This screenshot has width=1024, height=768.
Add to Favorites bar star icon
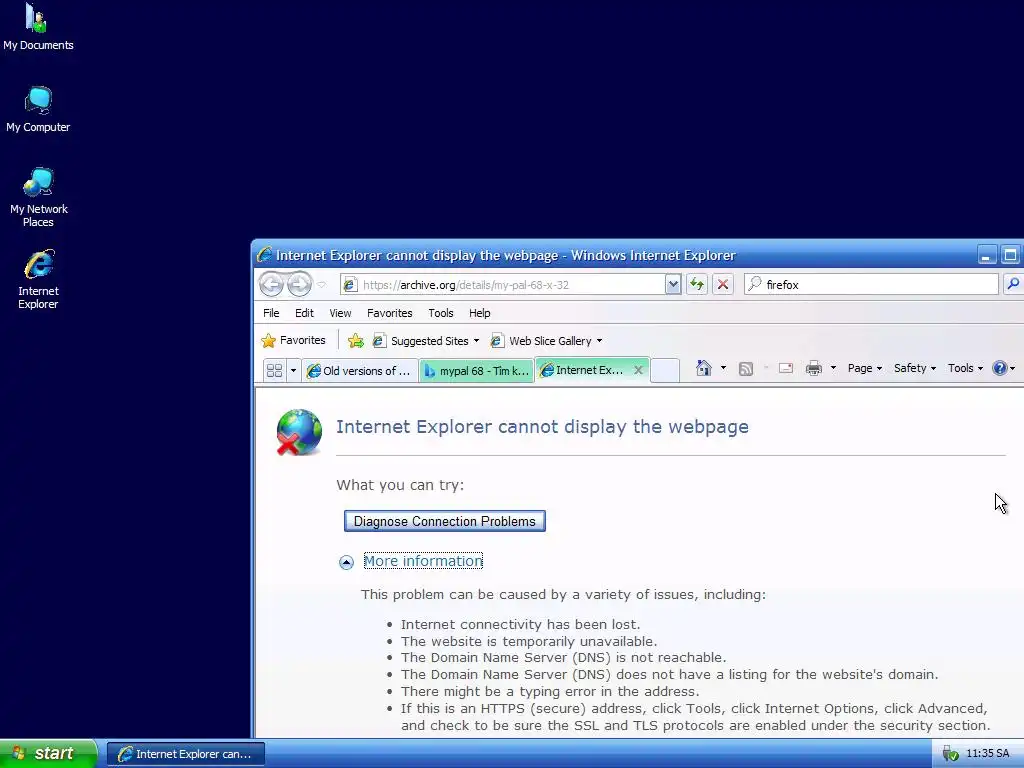[356, 340]
